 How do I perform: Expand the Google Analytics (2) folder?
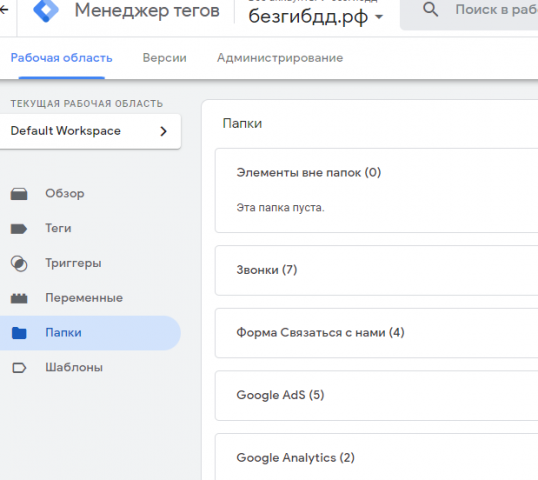tap(376, 458)
